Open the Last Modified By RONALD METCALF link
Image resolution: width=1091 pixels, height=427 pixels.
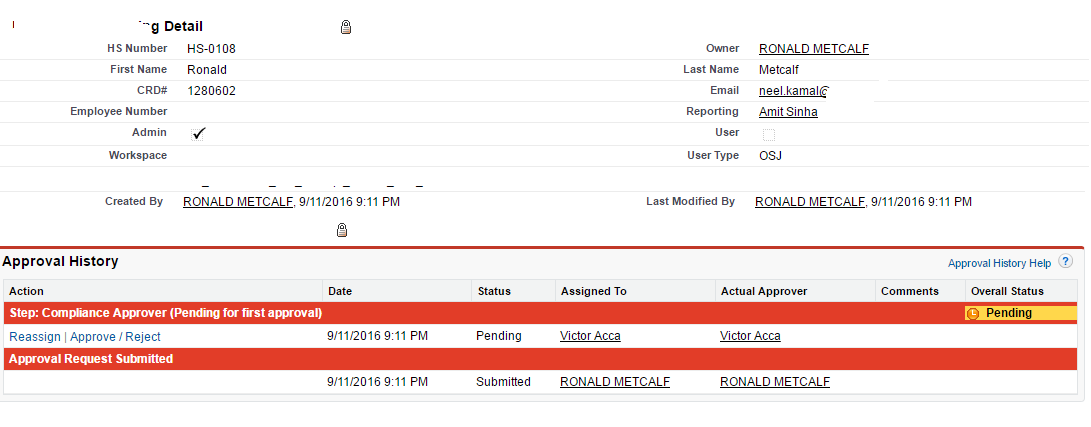tap(810, 202)
